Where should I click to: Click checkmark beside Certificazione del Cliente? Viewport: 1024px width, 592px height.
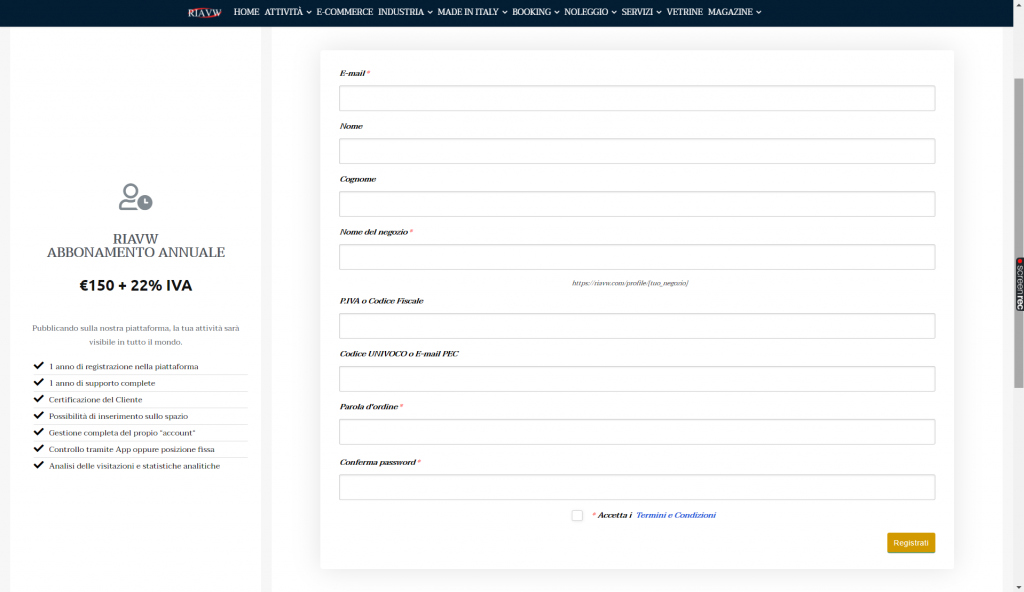[x=39, y=399]
